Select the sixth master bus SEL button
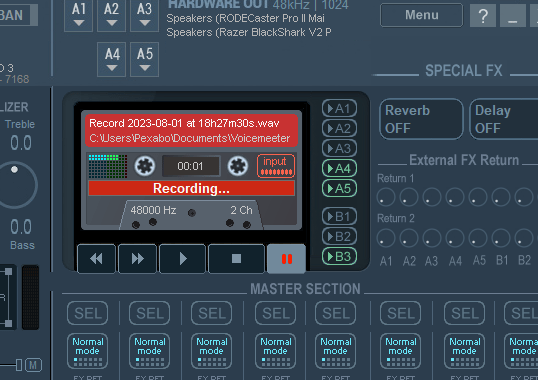 (x=400, y=313)
